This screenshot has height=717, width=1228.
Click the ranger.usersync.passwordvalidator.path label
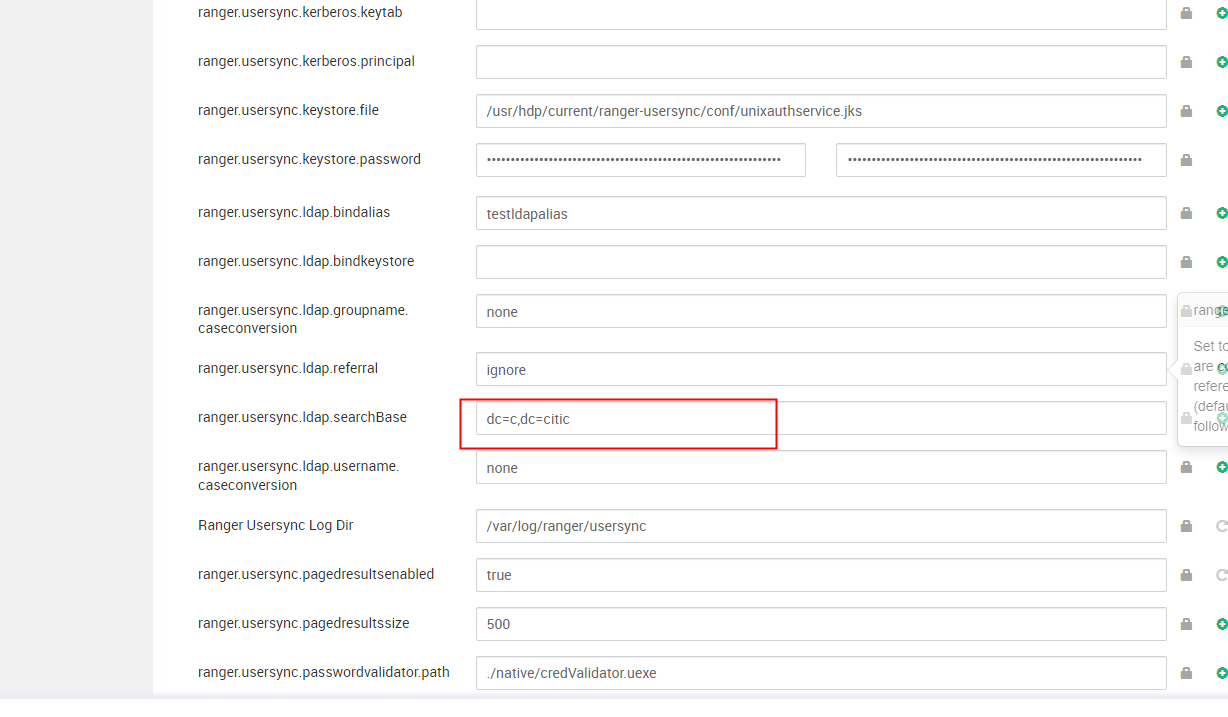(324, 672)
